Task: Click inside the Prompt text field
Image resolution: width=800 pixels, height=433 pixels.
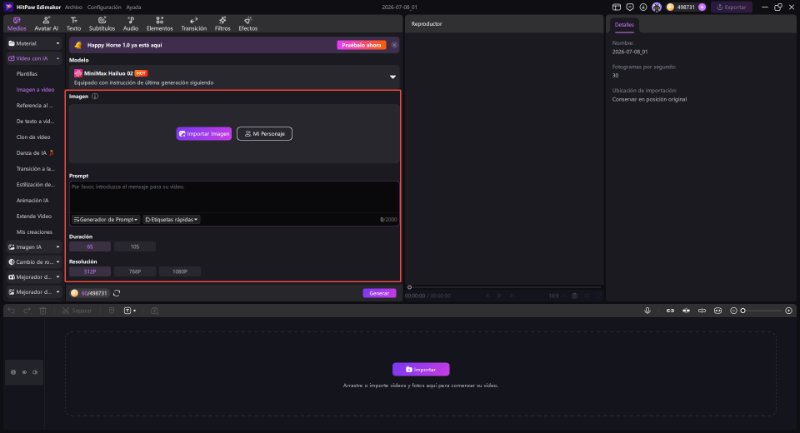Action: [x=234, y=198]
